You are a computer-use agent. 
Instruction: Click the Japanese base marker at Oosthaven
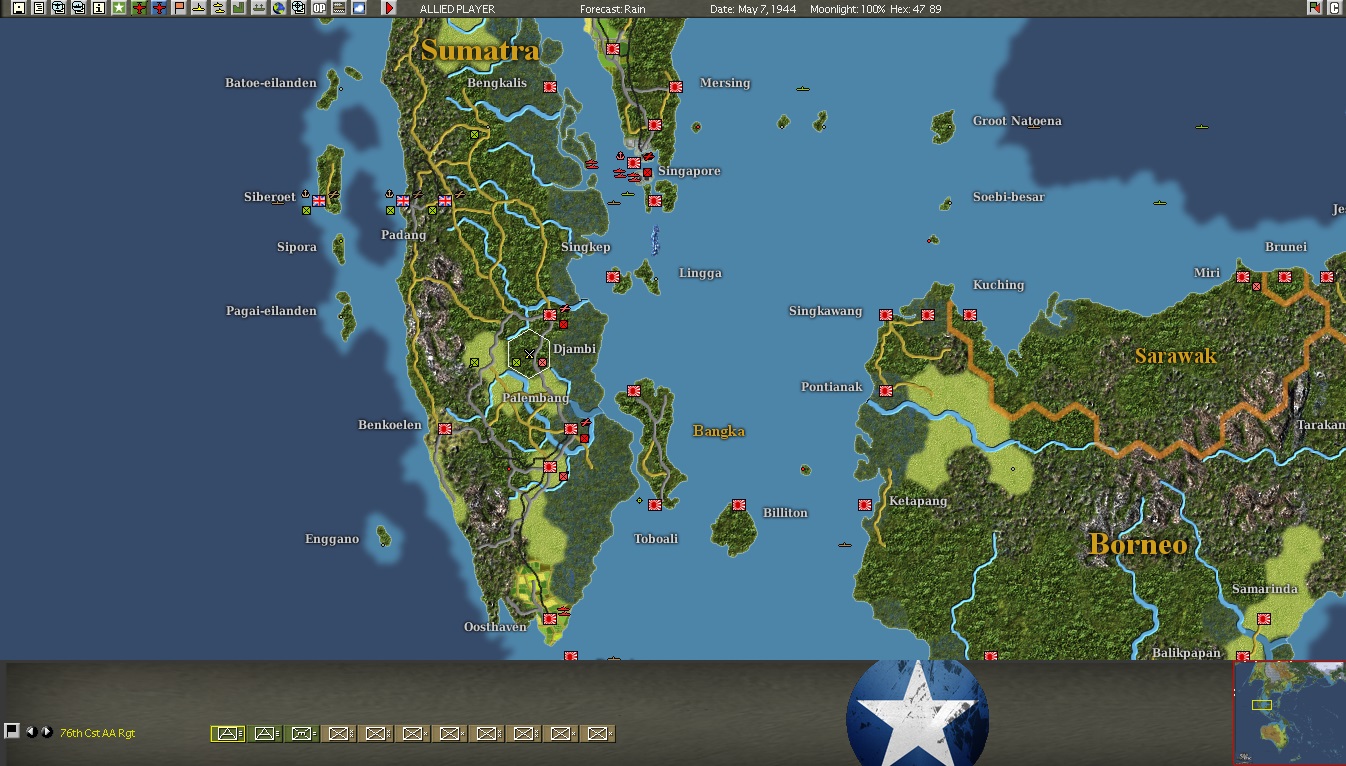[549, 619]
